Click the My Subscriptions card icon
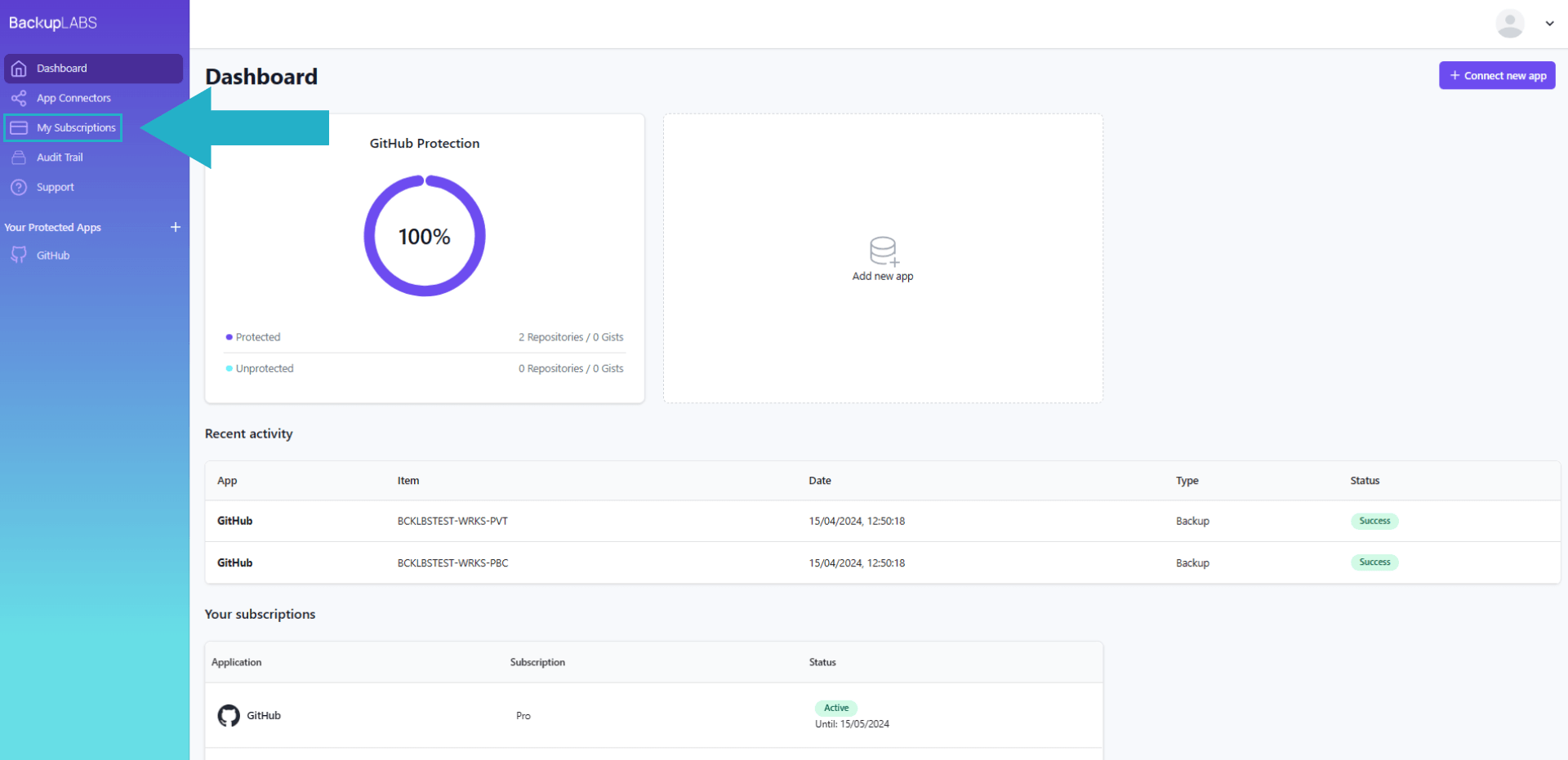The height and width of the screenshot is (760, 1568). coord(19,128)
